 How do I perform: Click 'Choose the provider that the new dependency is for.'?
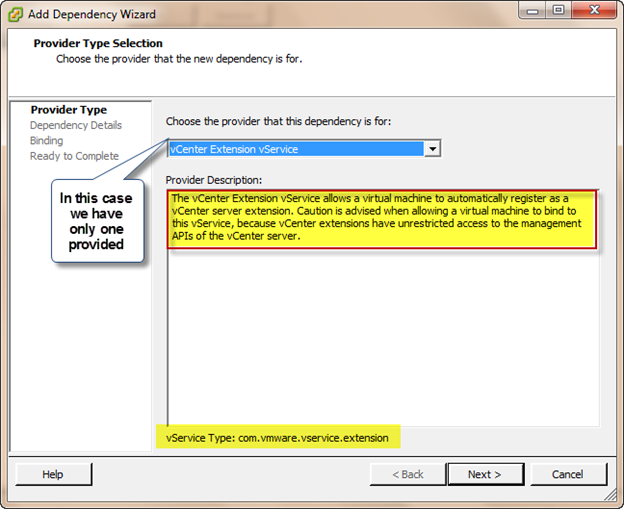coord(179,59)
